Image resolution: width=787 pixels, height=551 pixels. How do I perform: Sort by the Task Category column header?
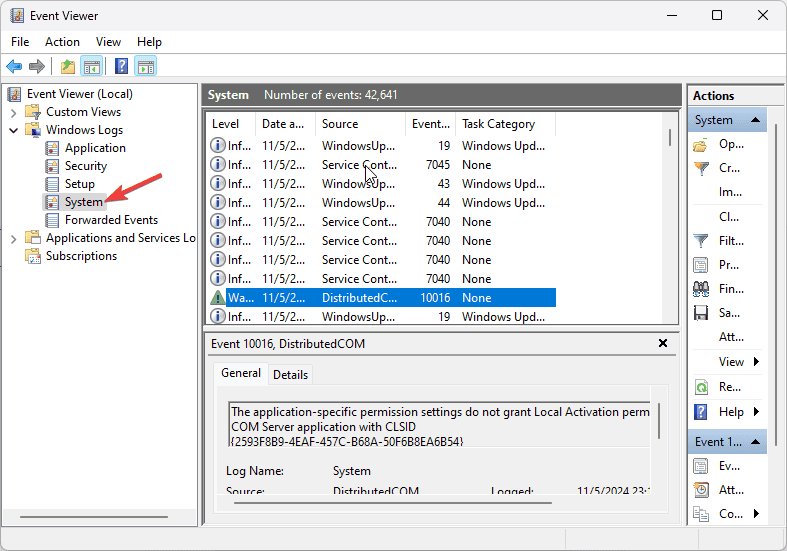pyautogui.click(x=505, y=124)
